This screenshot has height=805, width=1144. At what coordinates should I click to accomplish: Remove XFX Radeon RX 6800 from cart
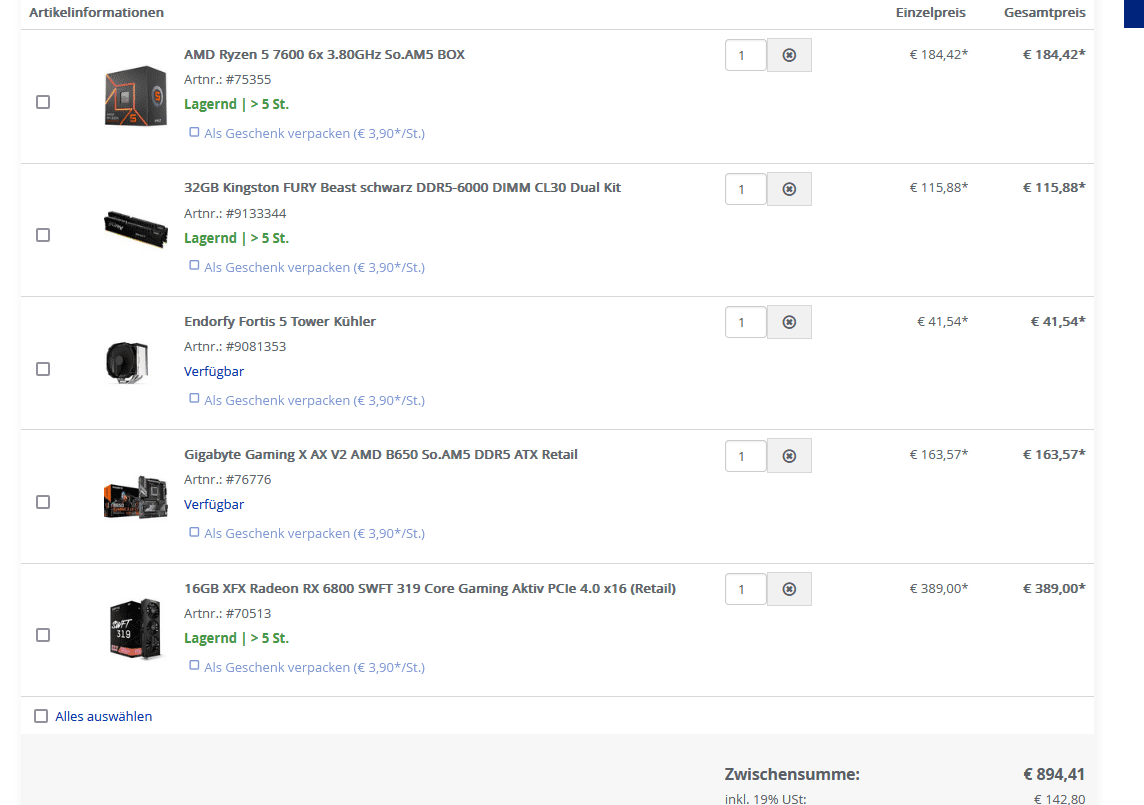(789, 589)
